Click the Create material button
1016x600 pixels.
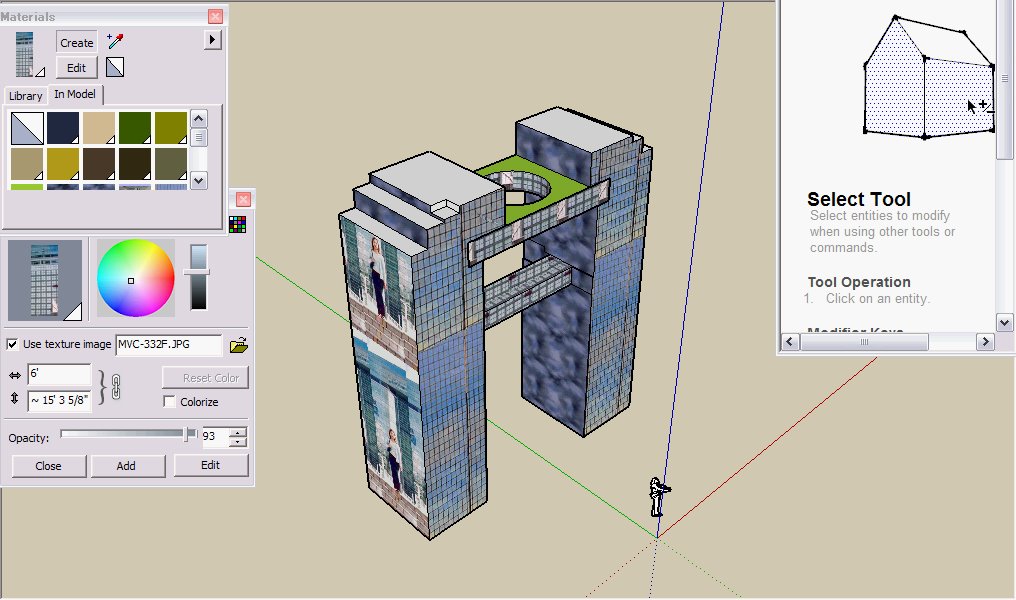tap(76, 43)
